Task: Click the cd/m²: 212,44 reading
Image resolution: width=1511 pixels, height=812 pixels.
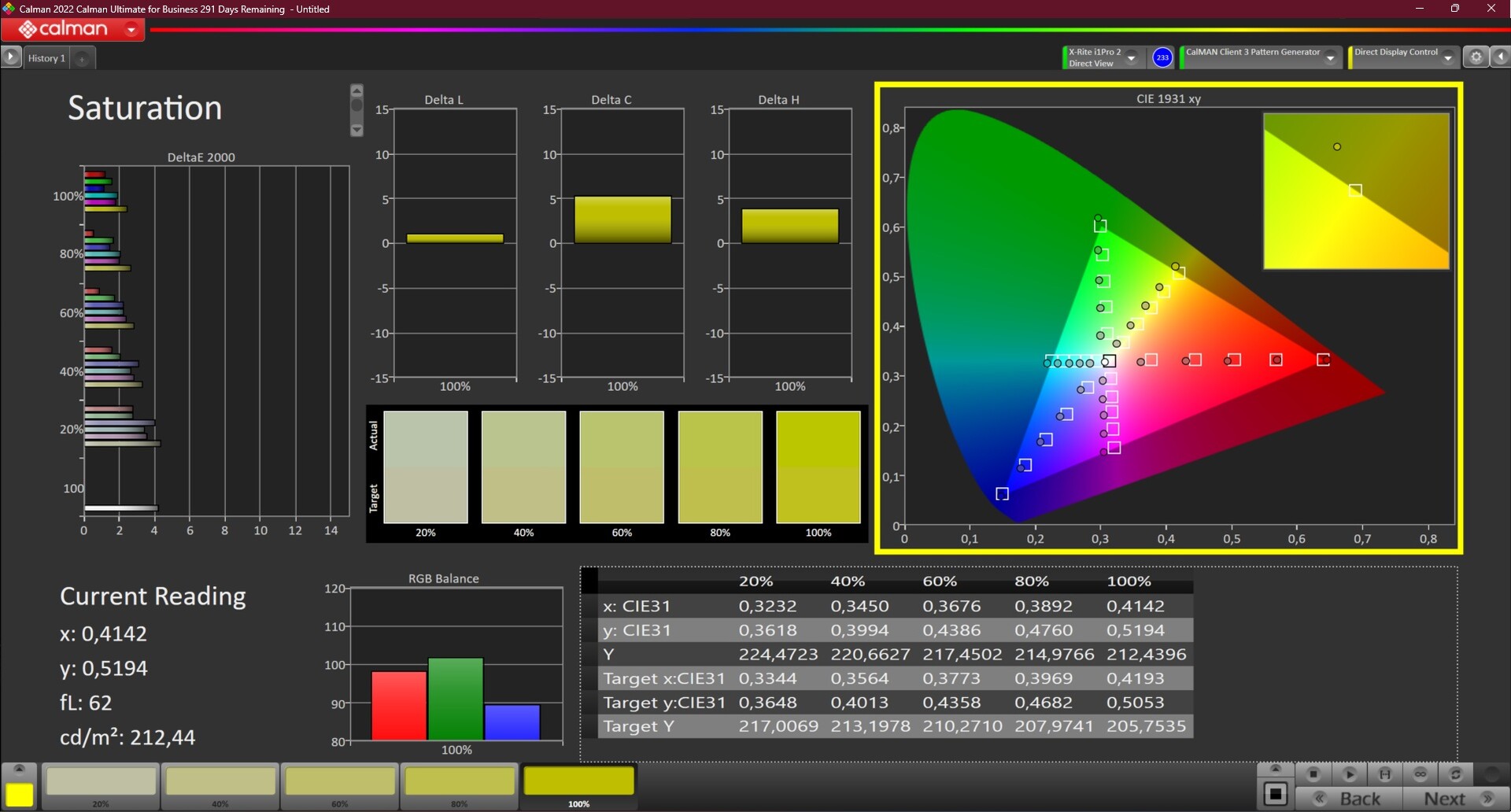Action: [x=127, y=737]
